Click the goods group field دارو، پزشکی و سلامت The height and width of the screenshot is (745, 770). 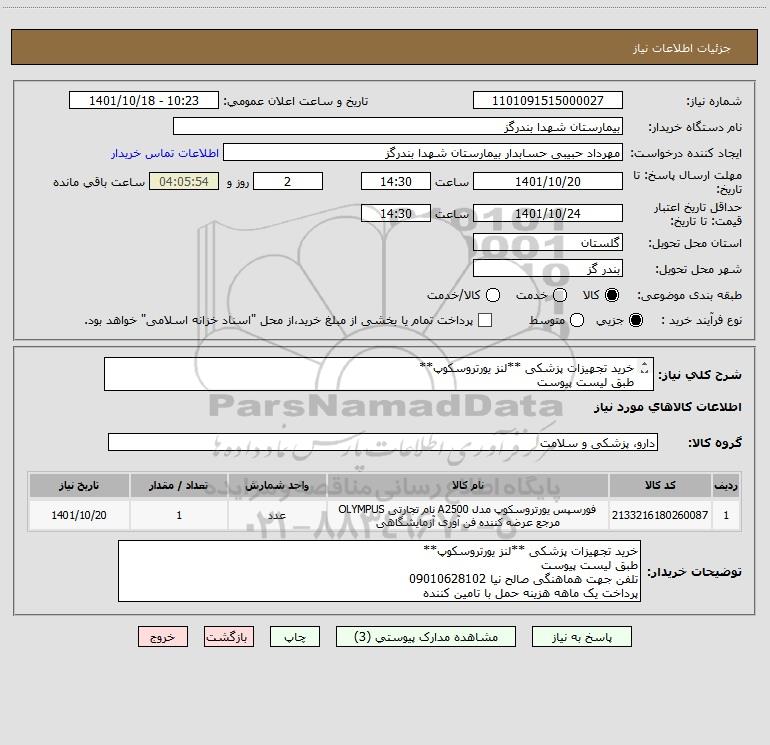pos(383,442)
